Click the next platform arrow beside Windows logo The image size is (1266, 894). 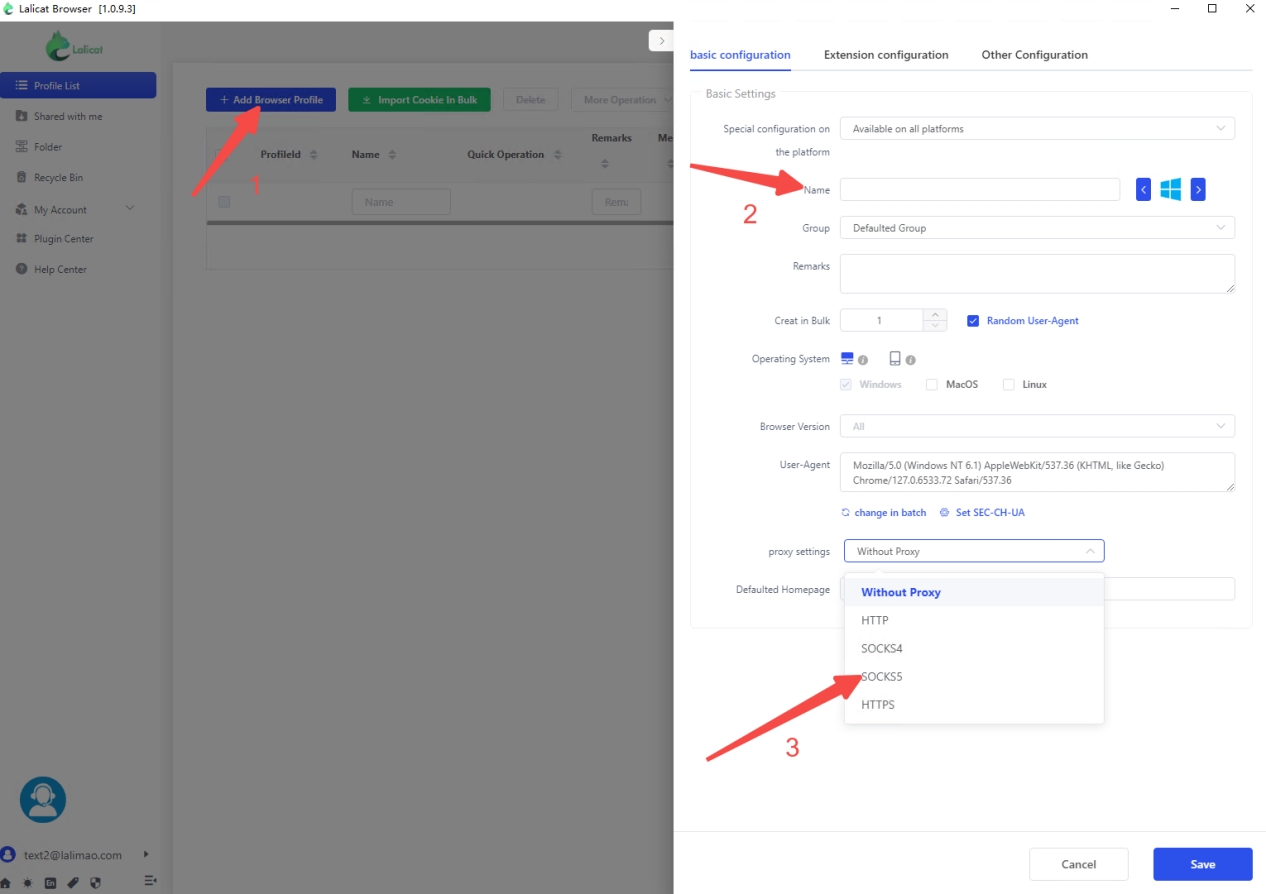[1198, 189]
